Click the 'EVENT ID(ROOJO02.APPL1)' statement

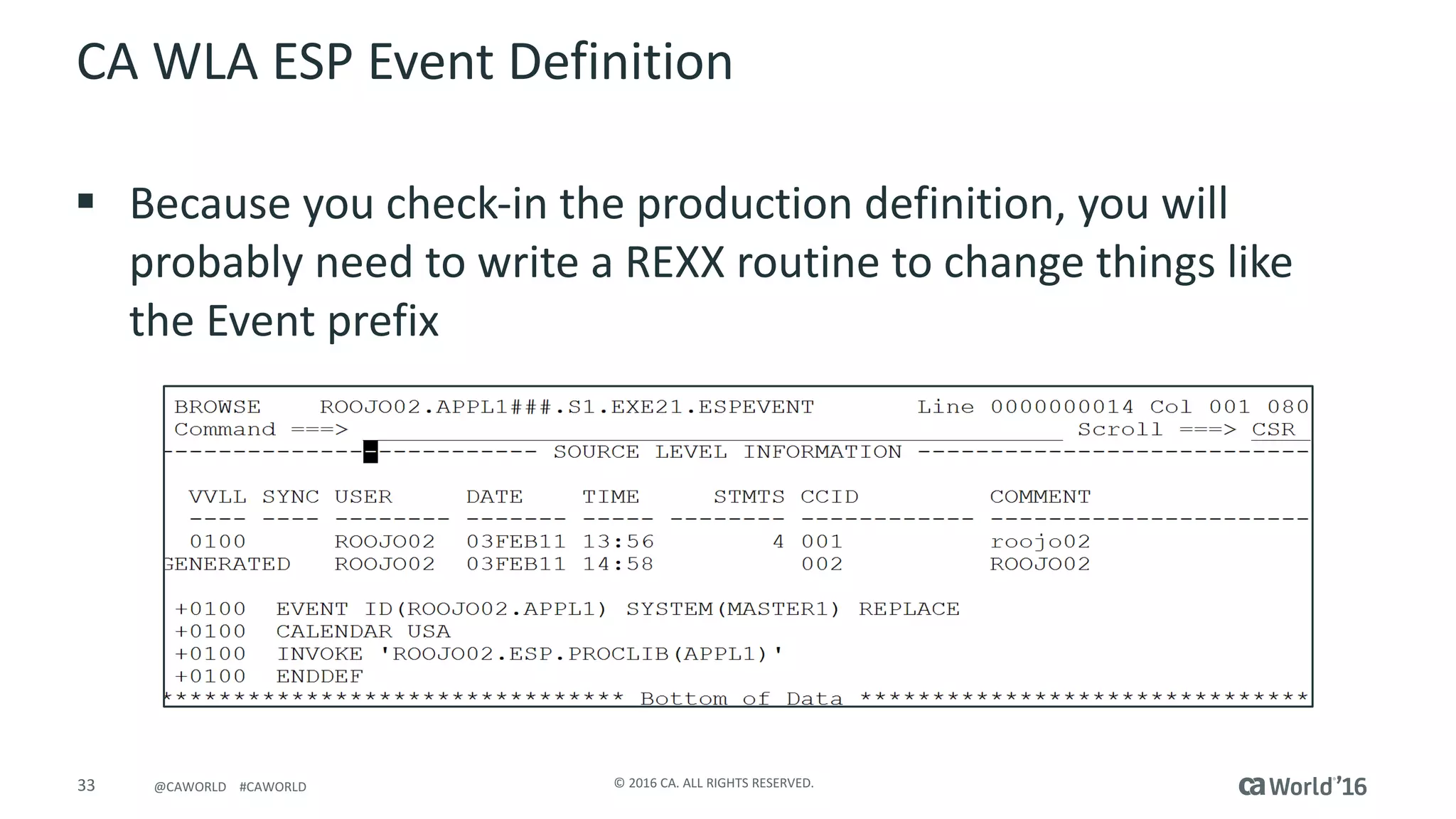(441, 610)
